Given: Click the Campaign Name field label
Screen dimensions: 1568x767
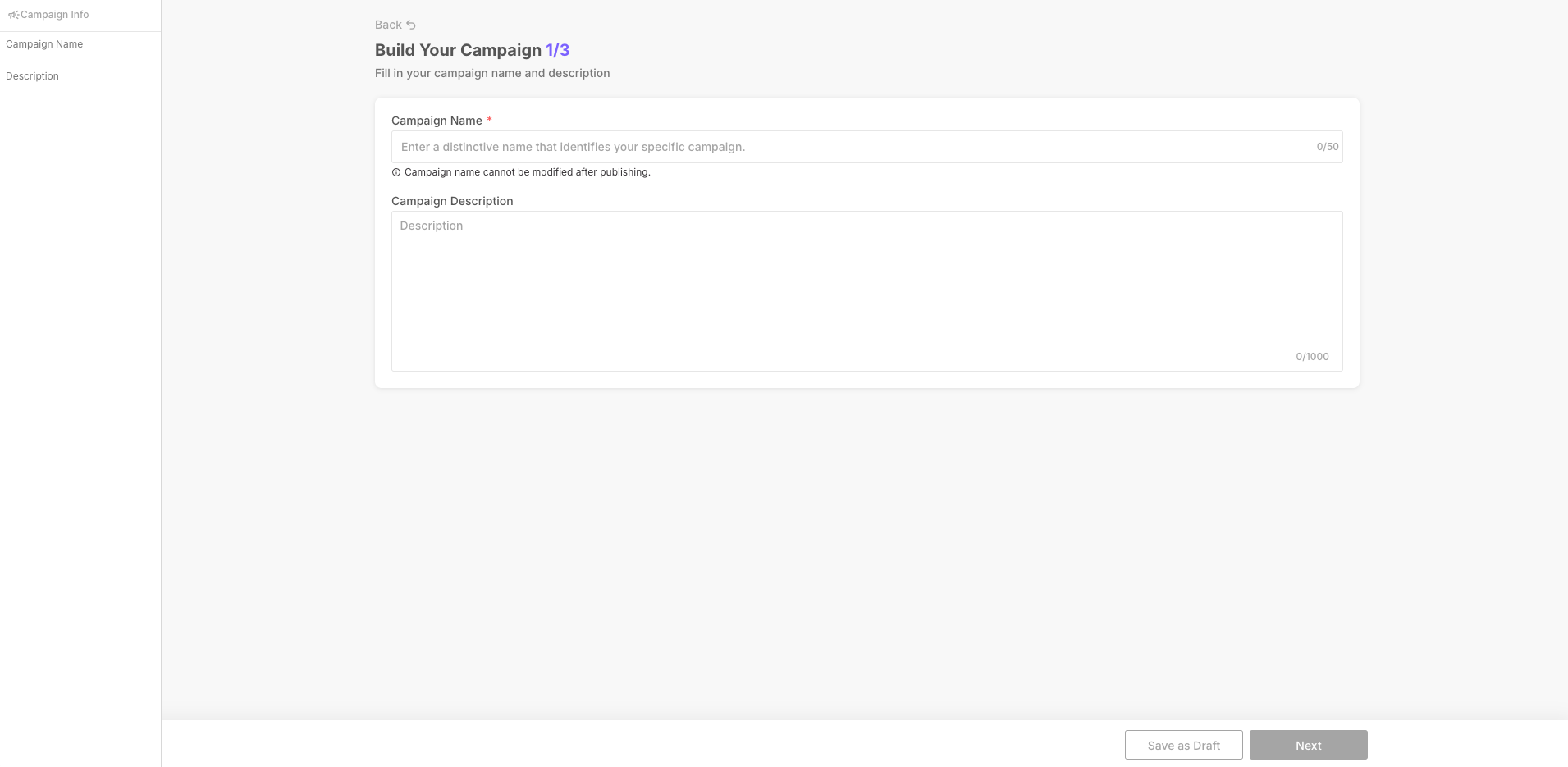Looking at the screenshot, I should (437, 121).
